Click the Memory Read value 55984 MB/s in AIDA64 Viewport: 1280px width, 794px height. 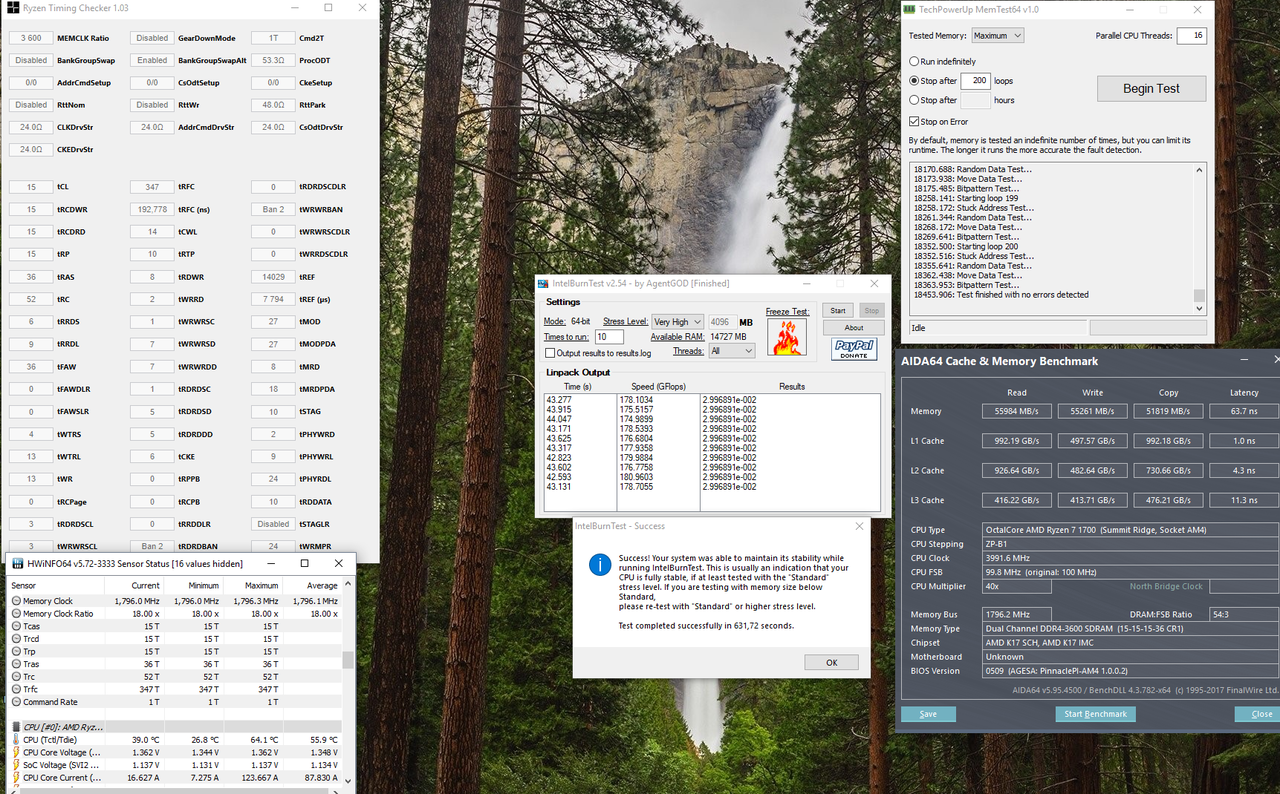click(x=1017, y=411)
